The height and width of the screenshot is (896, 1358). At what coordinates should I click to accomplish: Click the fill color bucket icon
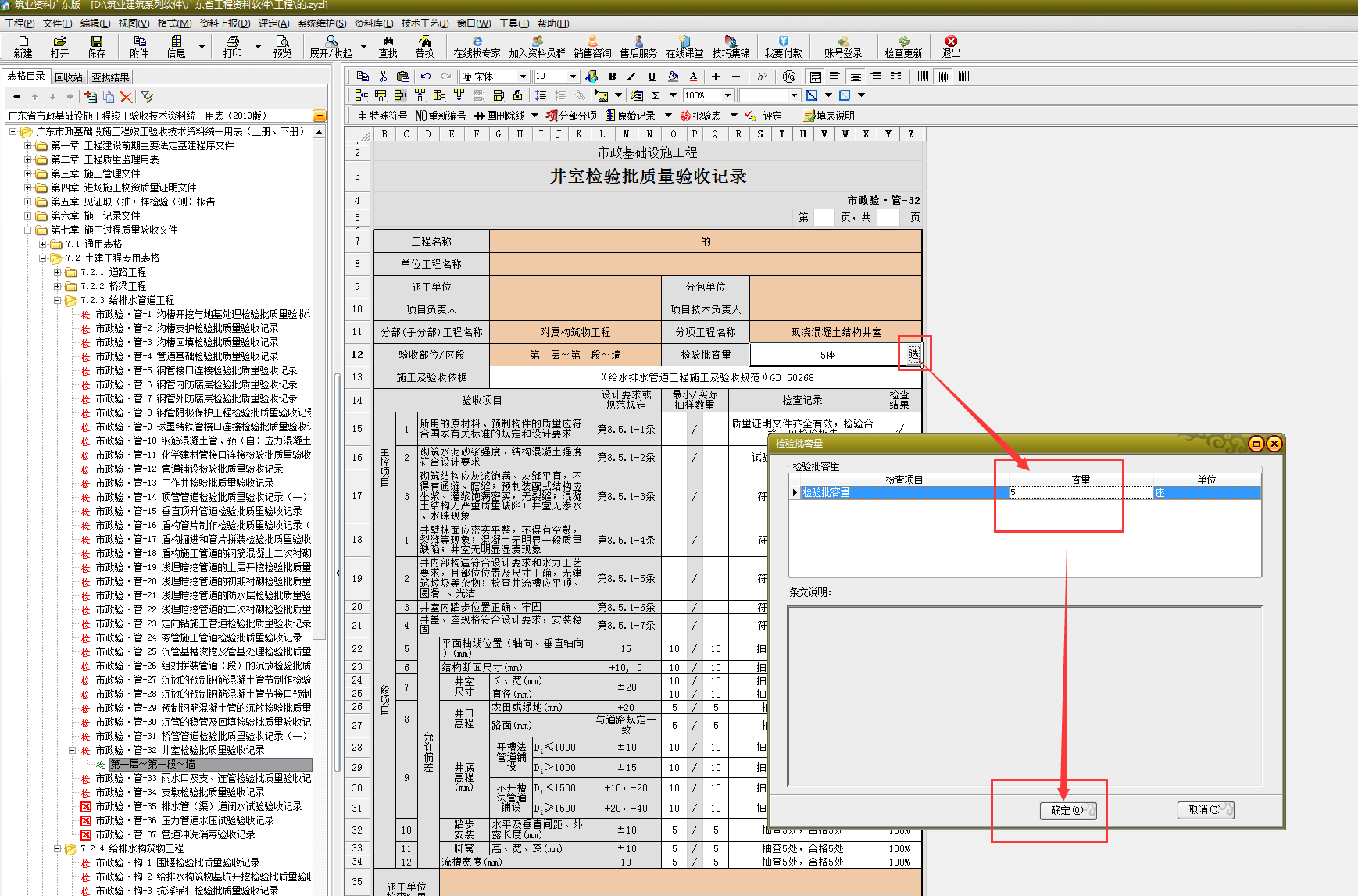[673, 77]
